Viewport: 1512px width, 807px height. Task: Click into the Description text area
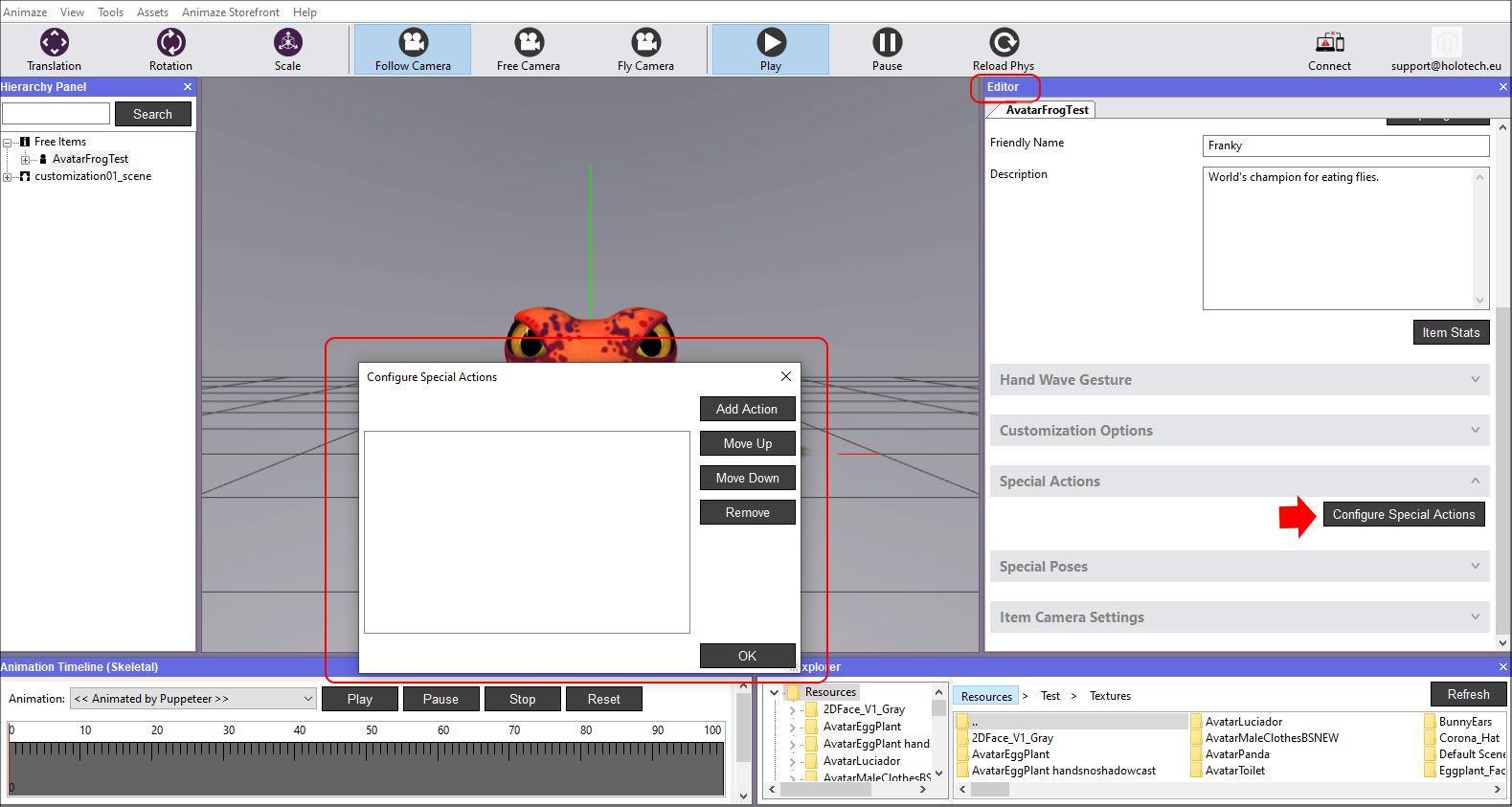[x=1339, y=238]
